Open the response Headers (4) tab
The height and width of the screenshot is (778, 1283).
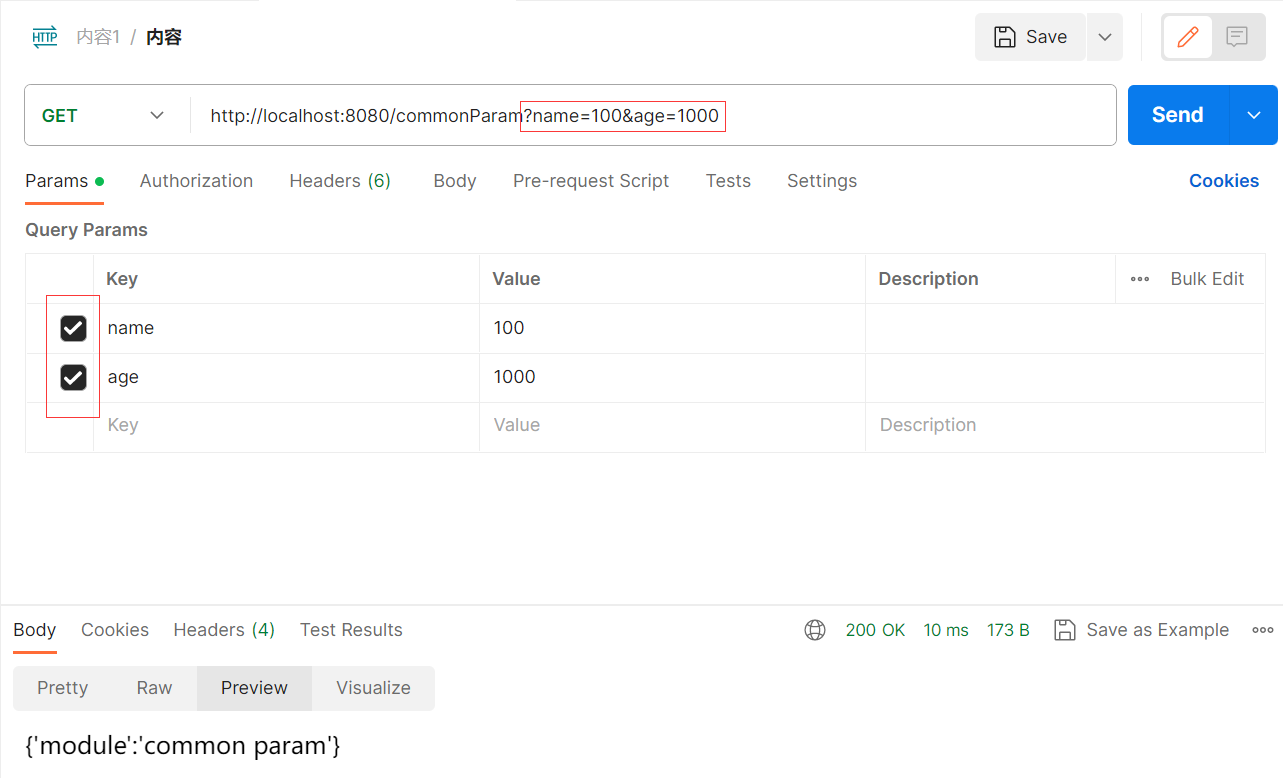(x=224, y=630)
